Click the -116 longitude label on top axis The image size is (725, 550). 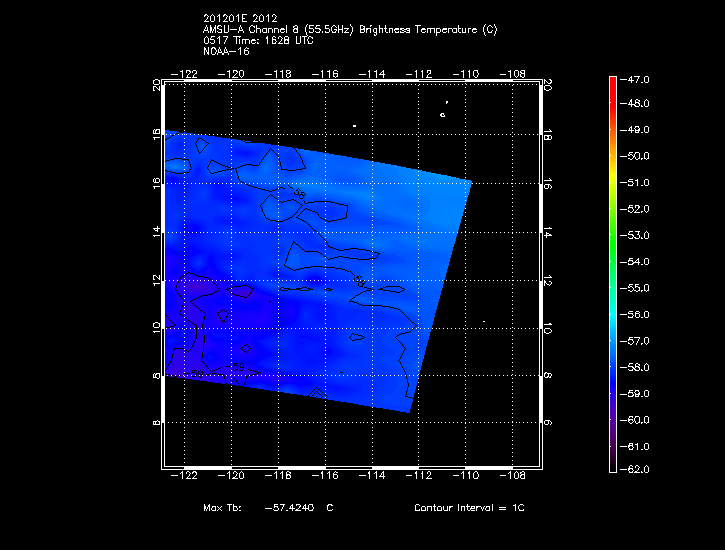[x=326, y=73]
